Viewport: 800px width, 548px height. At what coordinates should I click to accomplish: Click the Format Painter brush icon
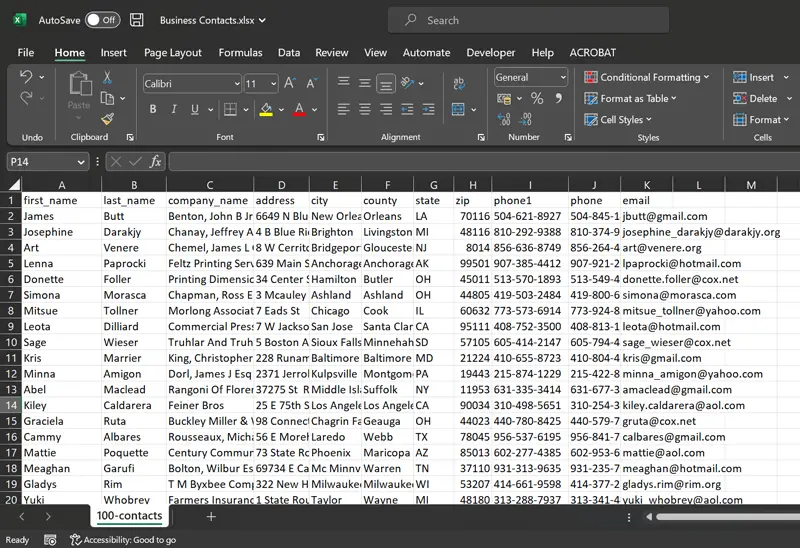[x=107, y=119]
